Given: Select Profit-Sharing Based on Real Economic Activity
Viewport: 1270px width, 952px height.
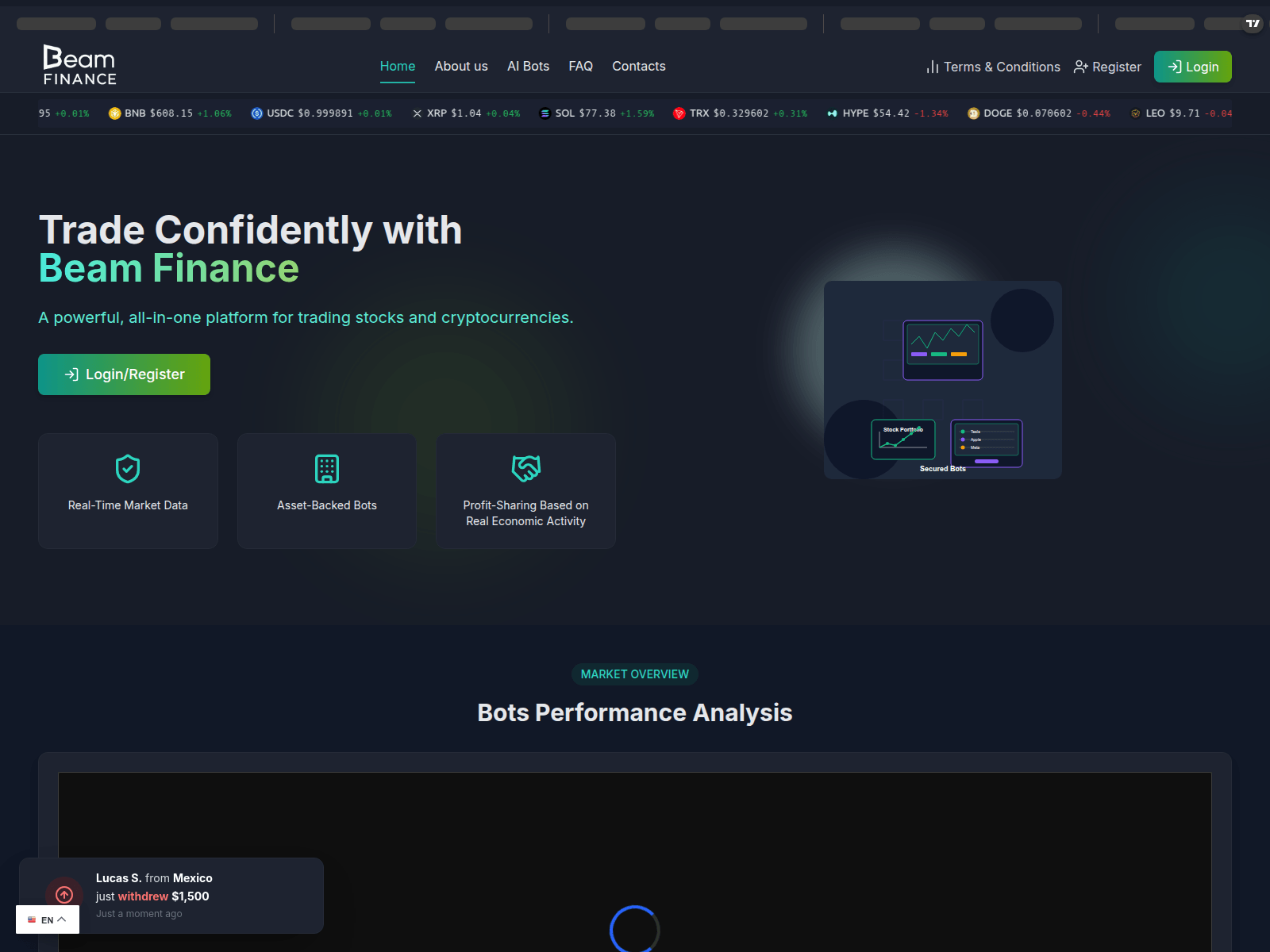Looking at the screenshot, I should pyautogui.click(x=526, y=513).
